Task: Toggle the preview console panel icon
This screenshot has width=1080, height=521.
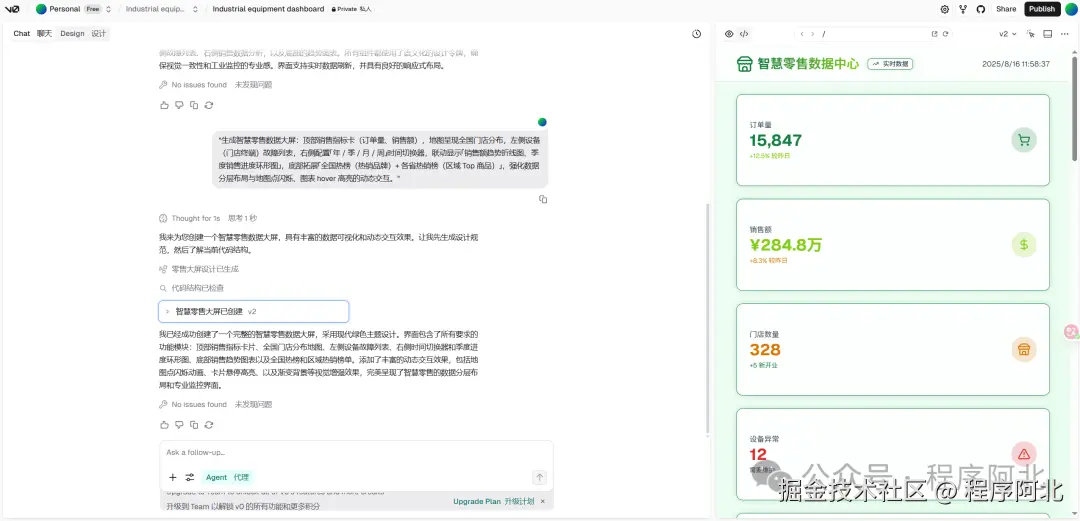Action: (x=1048, y=34)
